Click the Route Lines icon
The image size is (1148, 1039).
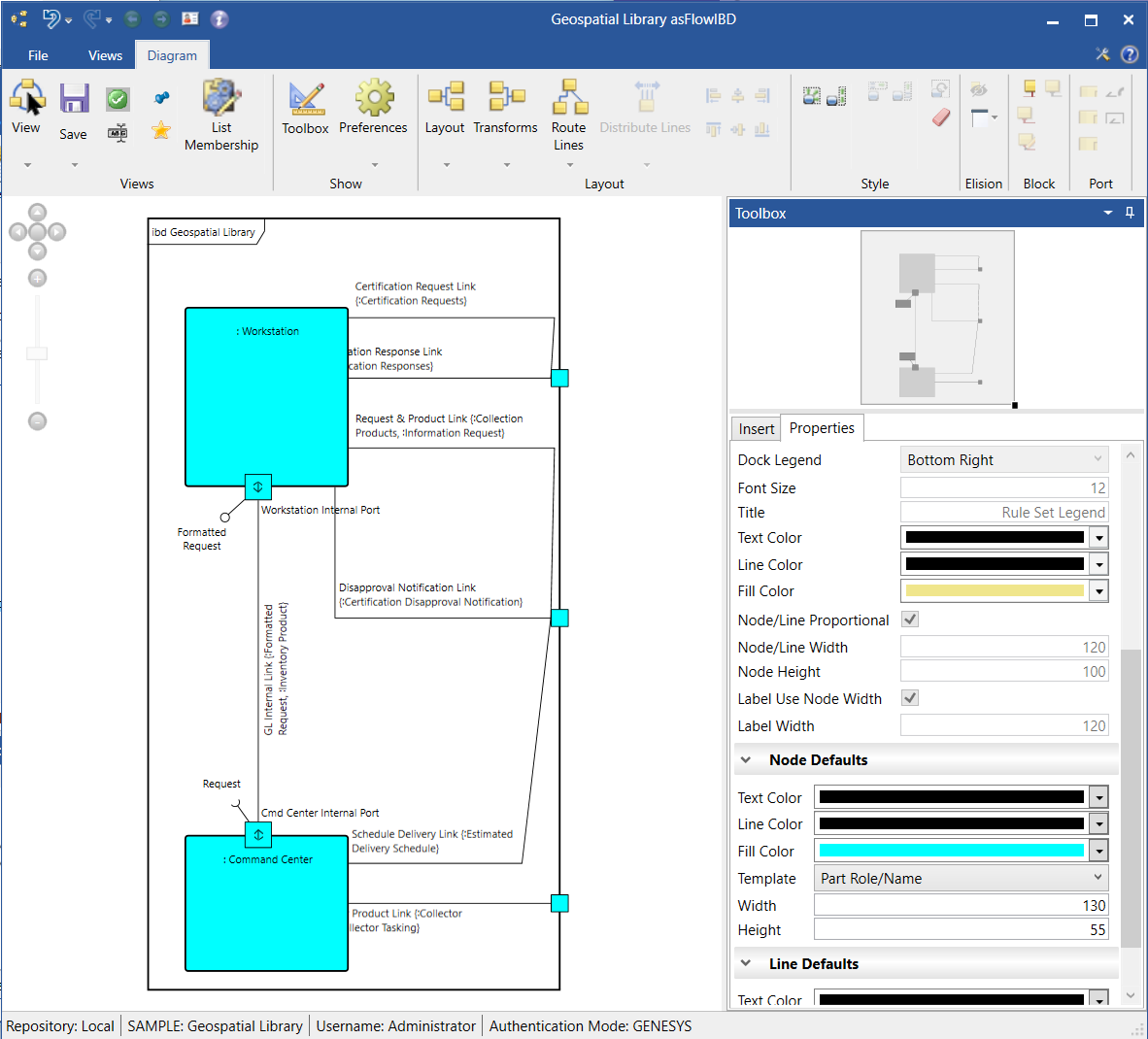pos(569,98)
